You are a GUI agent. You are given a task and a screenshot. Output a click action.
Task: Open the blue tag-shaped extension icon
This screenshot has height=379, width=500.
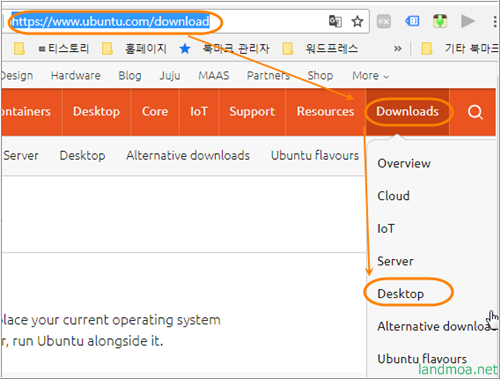(412, 21)
